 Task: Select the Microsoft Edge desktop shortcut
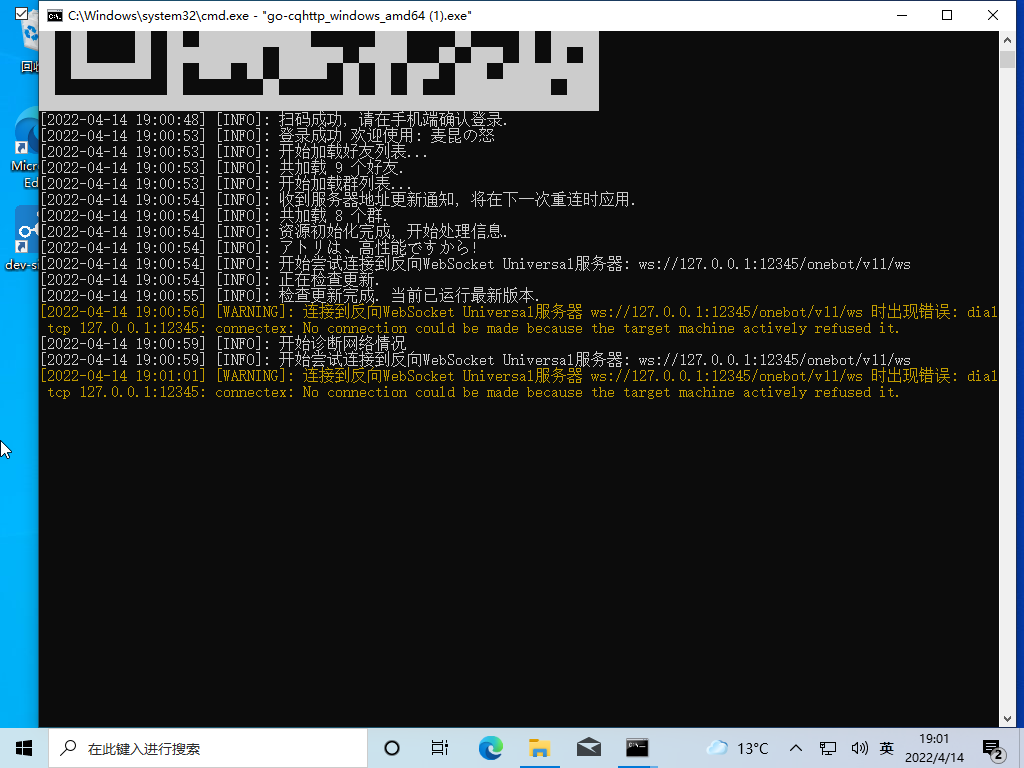(x=25, y=148)
